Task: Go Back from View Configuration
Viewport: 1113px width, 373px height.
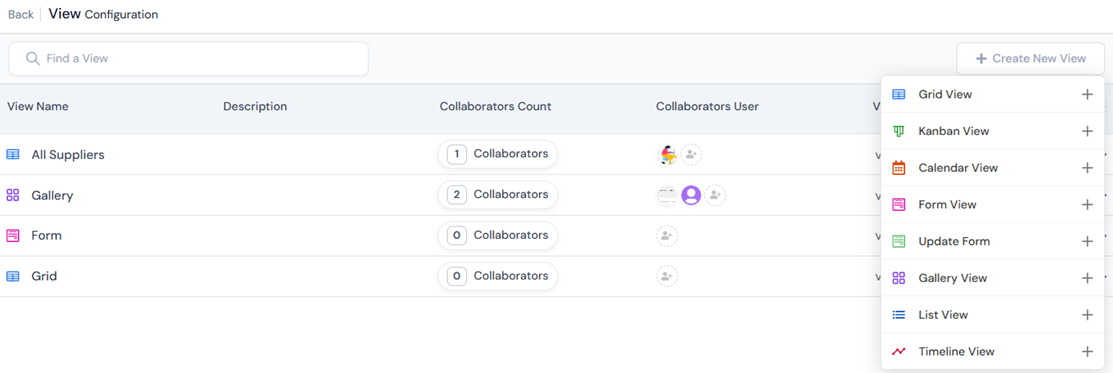Action: (21, 15)
